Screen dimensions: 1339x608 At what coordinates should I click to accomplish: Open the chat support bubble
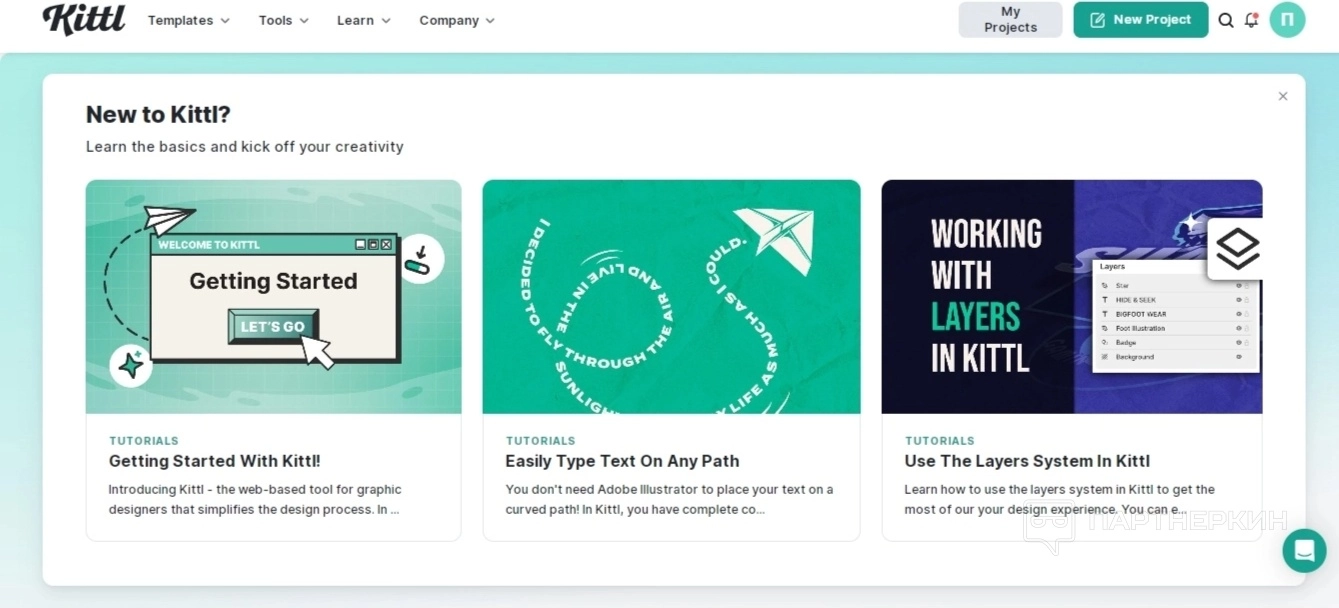pos(1304,550)
